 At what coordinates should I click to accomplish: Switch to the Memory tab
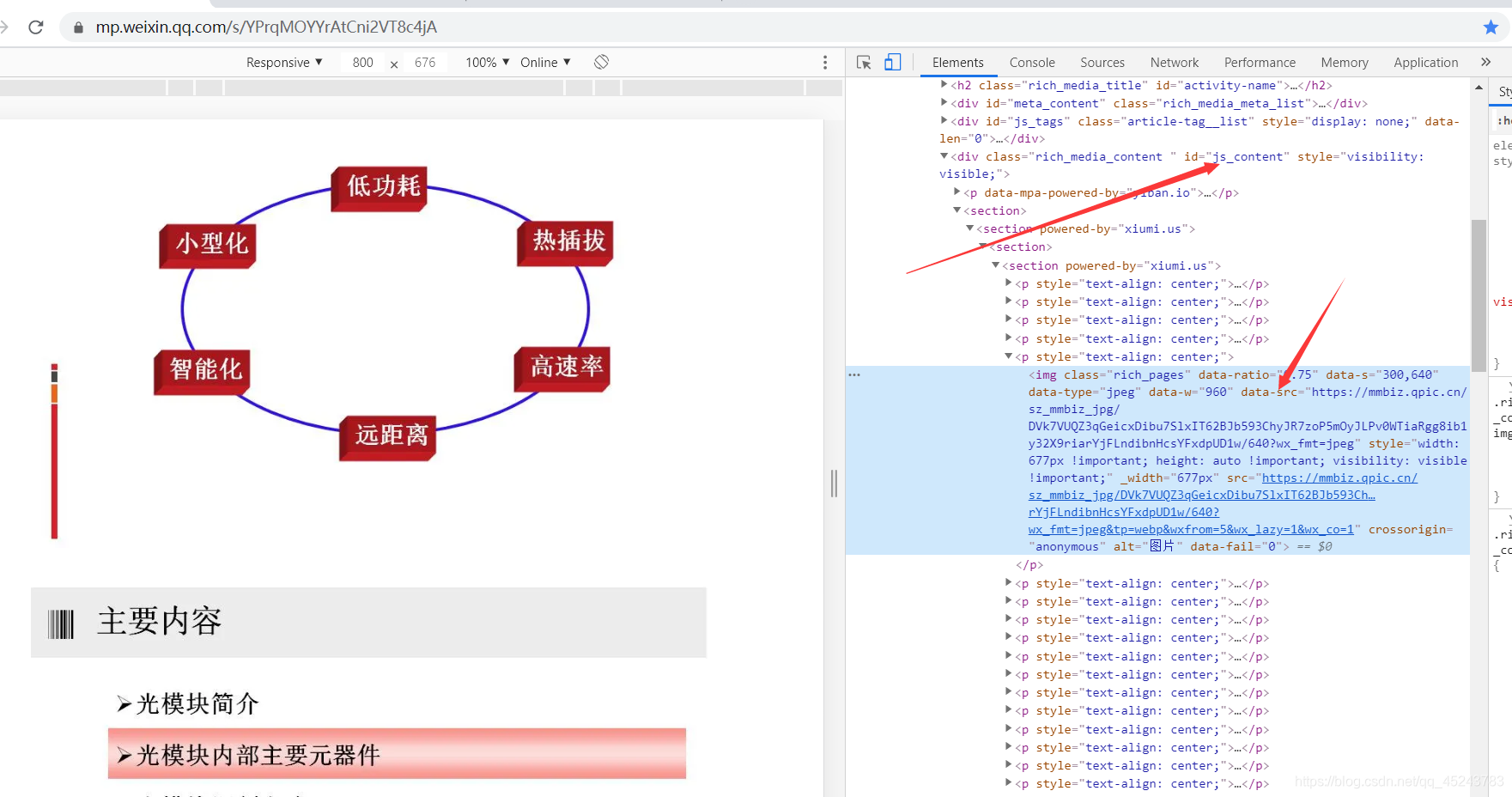point(1345,62)
